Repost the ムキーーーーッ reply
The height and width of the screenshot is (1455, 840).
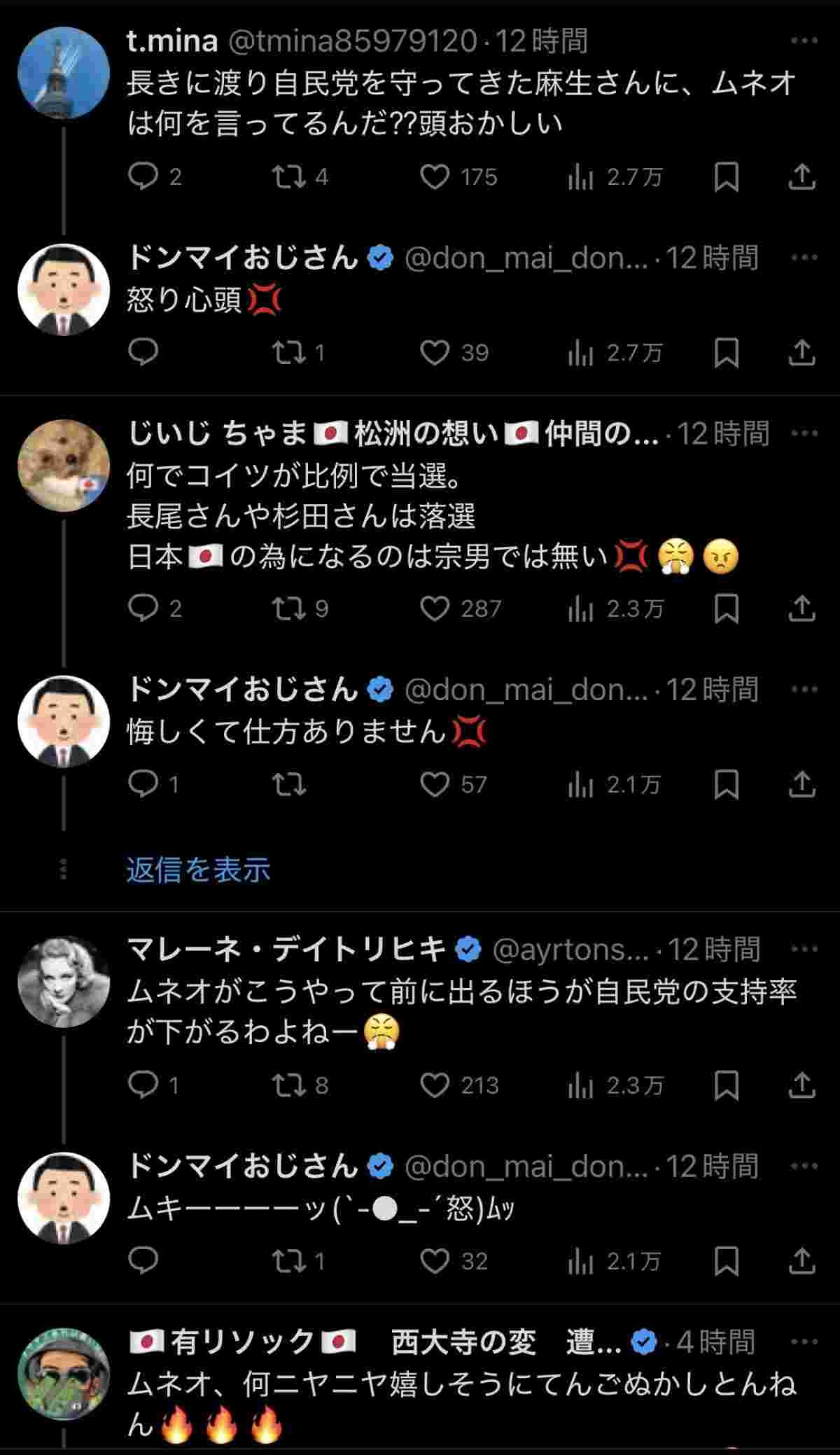click(289, 1261)
